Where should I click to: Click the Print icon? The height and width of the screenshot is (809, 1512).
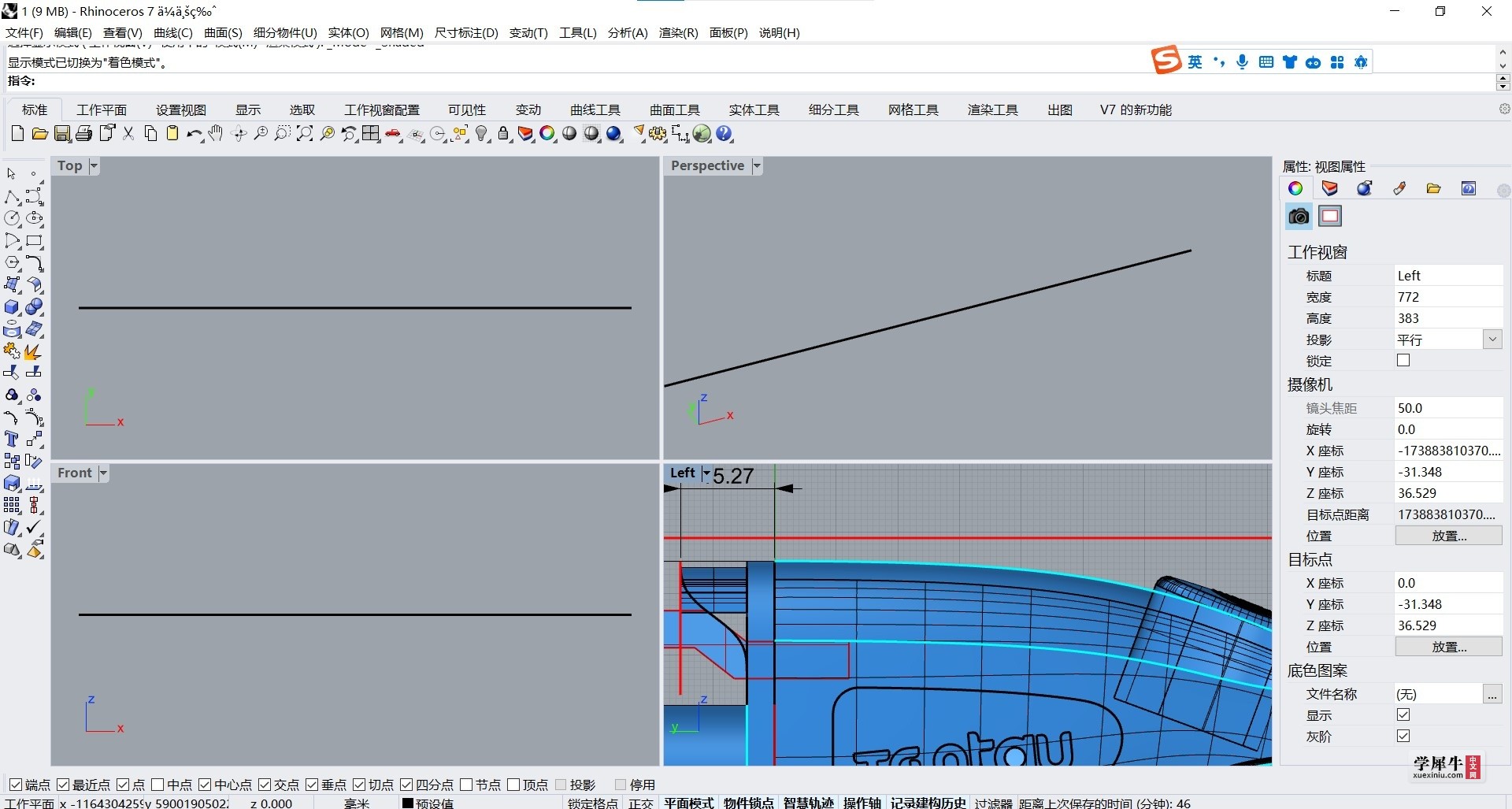(x=84, y=134)
